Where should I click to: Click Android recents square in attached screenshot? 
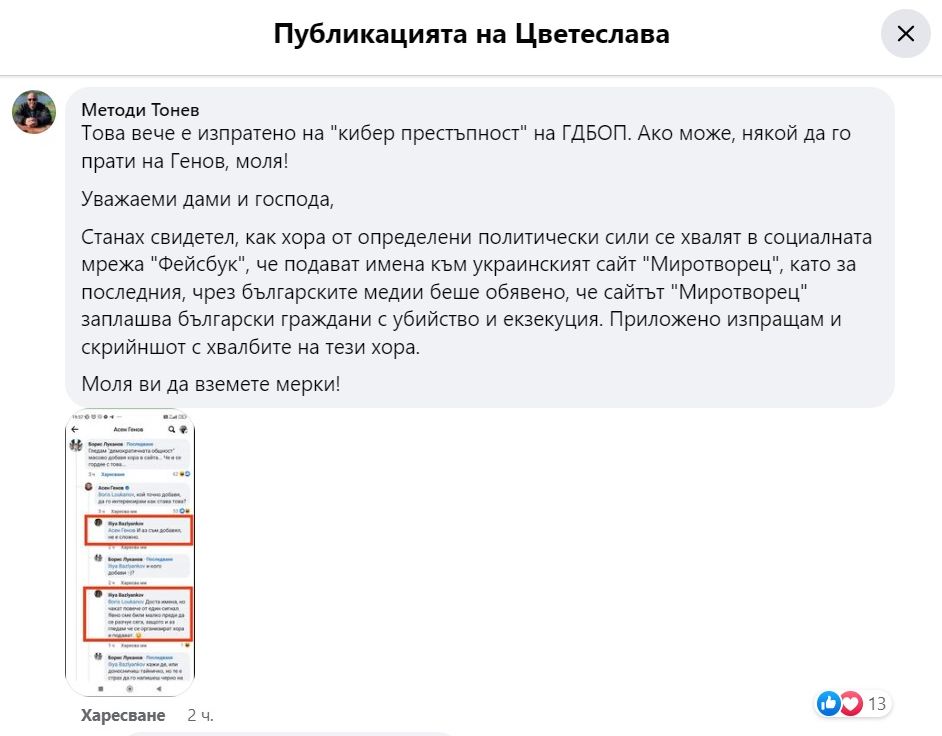[x=99, y=690]
